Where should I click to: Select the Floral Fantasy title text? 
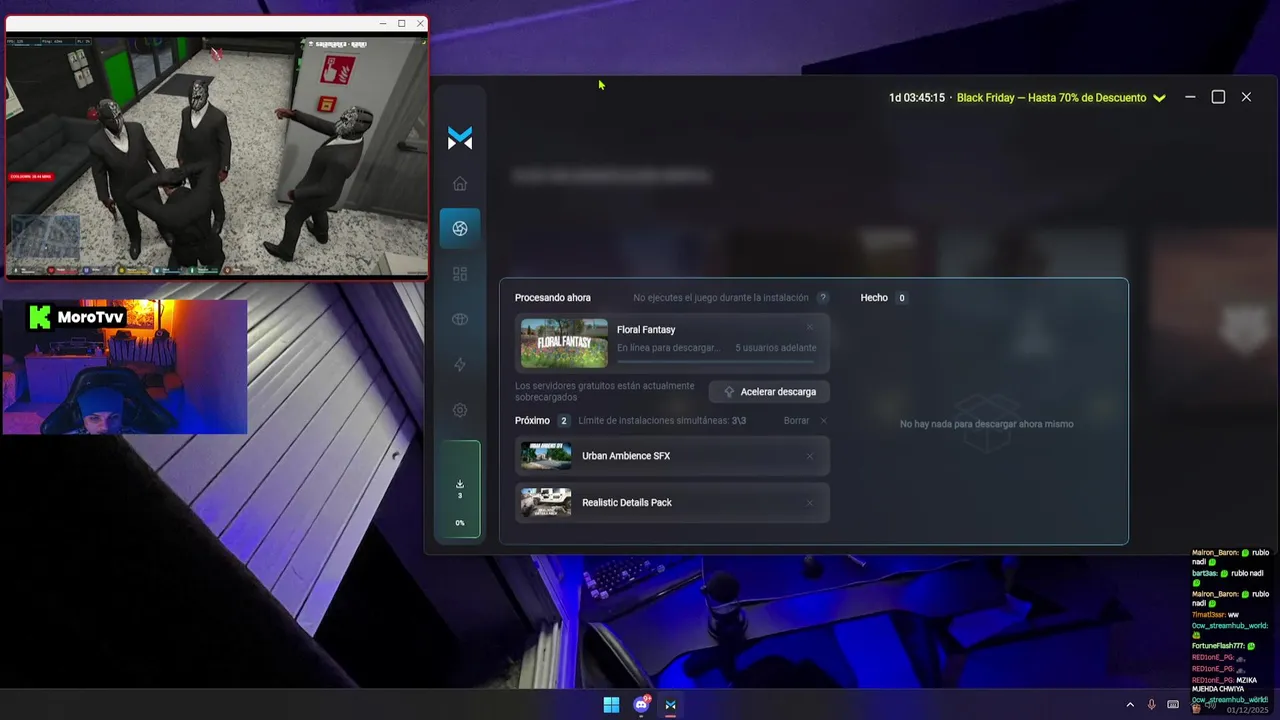pyautogui.click(x=646, y=330)
